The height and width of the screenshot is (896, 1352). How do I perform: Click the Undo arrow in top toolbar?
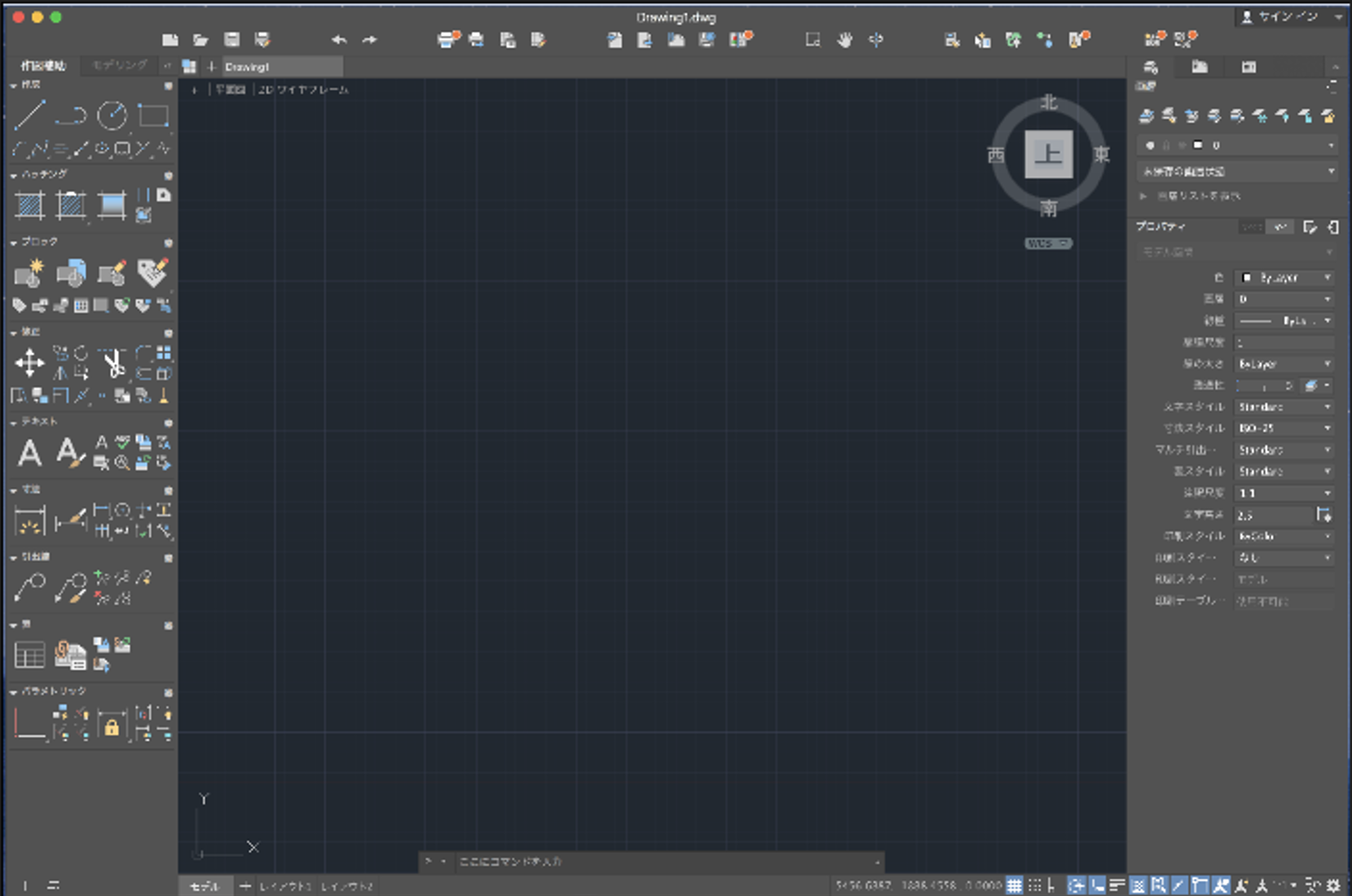339,40
